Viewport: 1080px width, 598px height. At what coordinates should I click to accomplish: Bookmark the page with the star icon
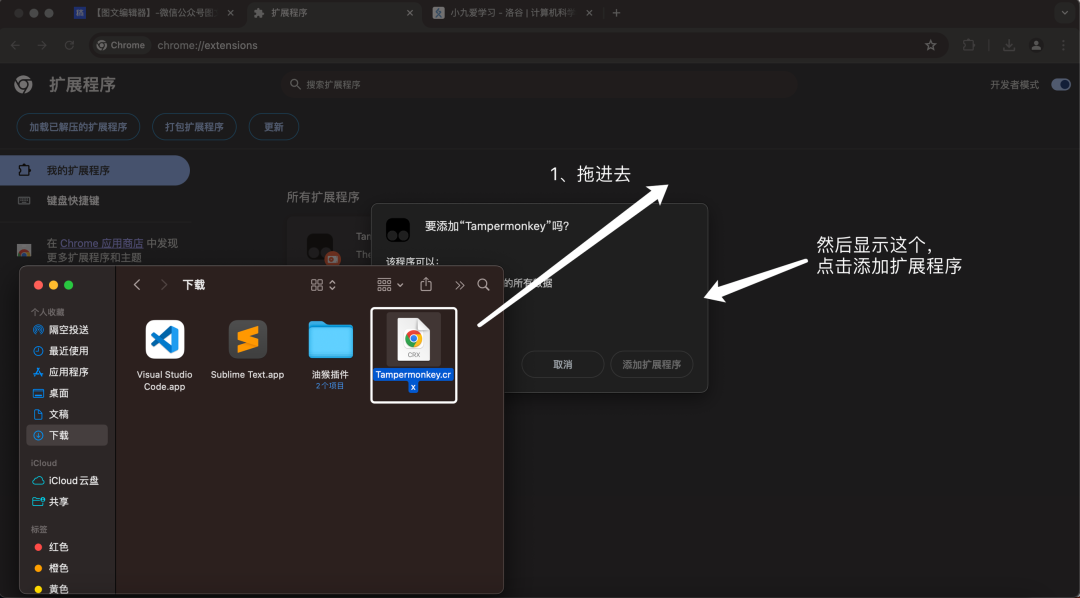click(930, 45)
